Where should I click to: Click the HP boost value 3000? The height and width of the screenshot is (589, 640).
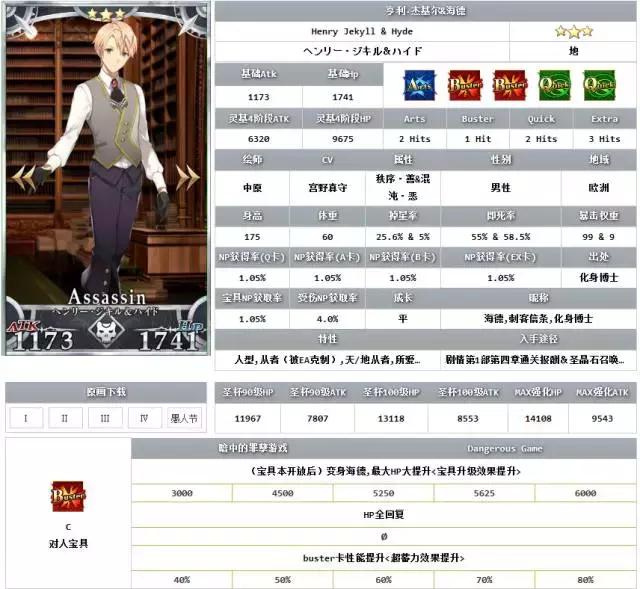pos(182,493)
